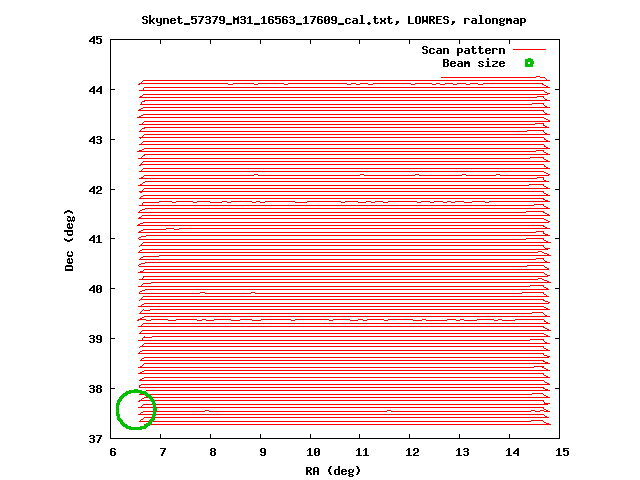The image size is (640, 480).
Task: Click the RA axis tick label 13
Action: [x=462, y=452]
